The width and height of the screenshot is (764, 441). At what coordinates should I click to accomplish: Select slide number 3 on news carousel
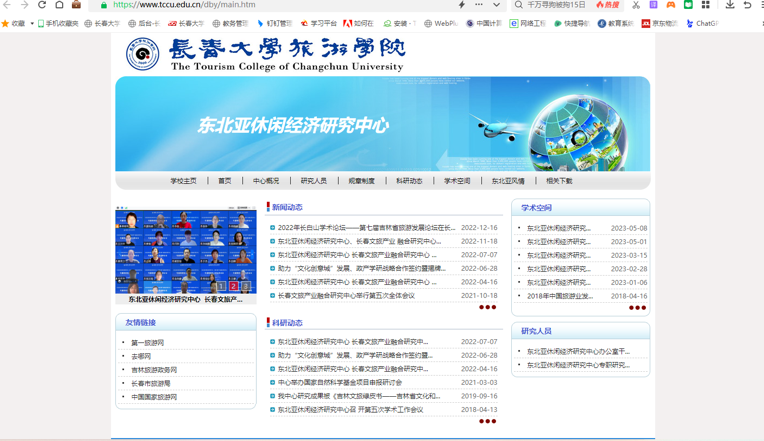[244, 286]
